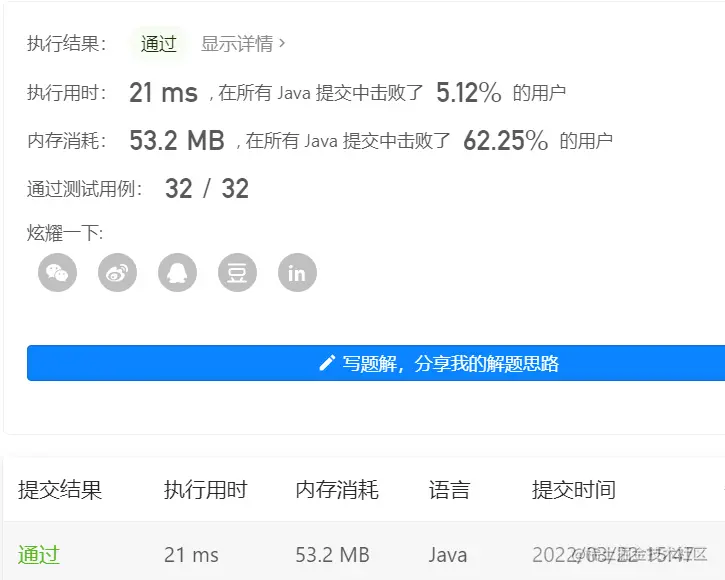Click the 32 / 32 test cases value

coord(207,189)
